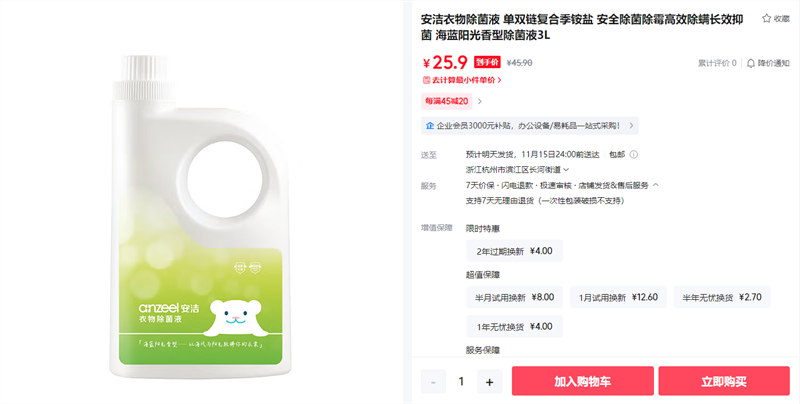Image resolution: width=800 pixels, height=404 pixels.
Task: Collapse the service details chevron
Action: tap(656, 185)
